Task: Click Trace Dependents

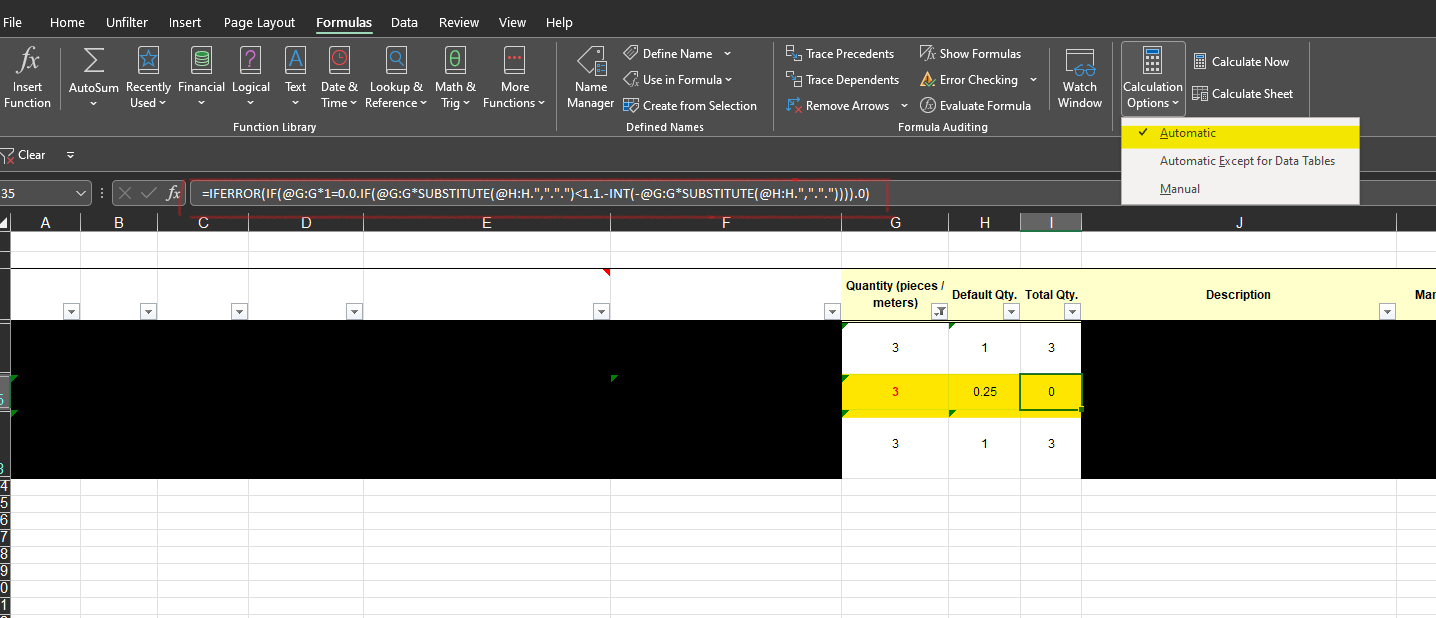Action: point(842,80)
